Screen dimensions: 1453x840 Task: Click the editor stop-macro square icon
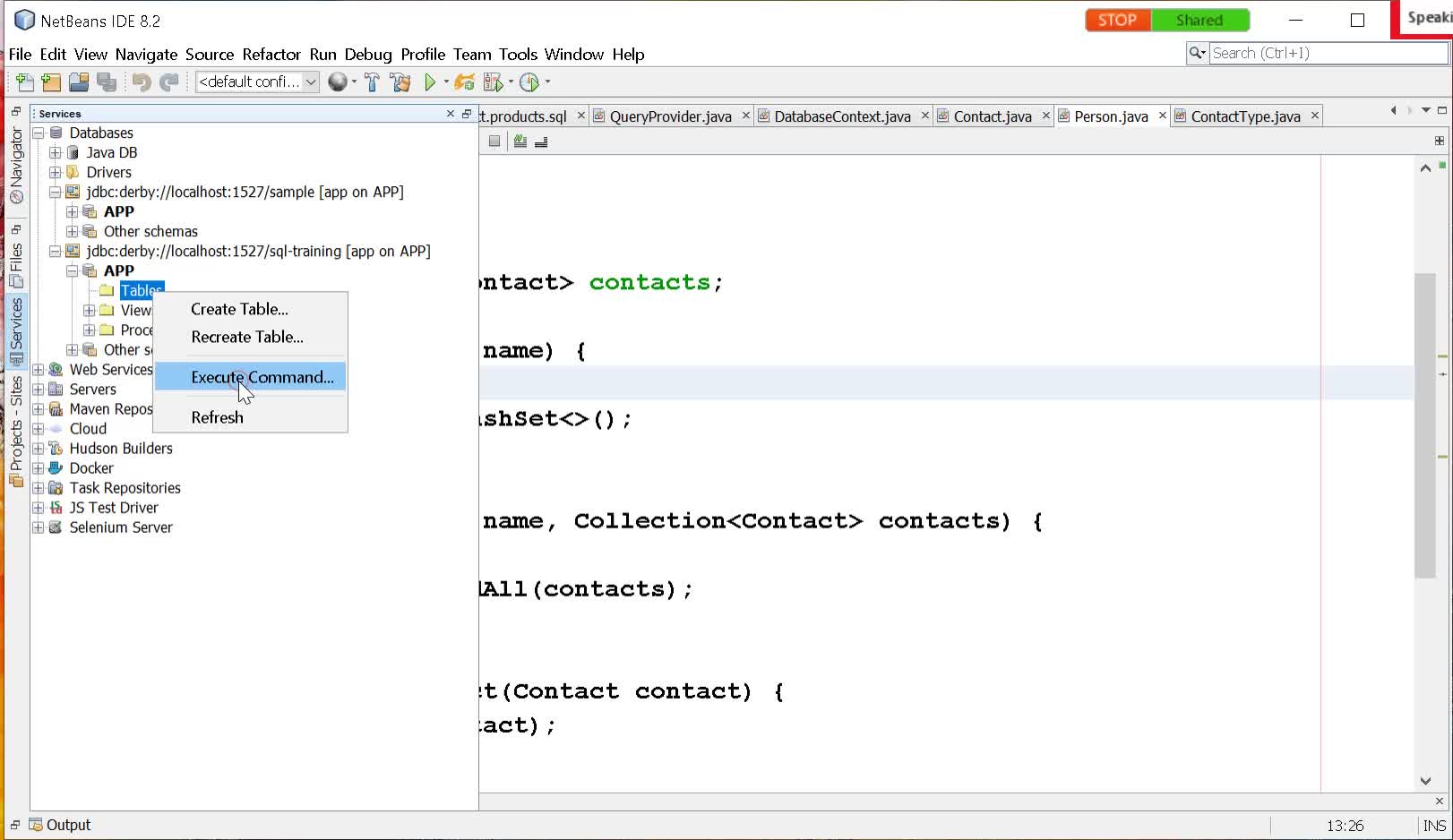point(494,141)
